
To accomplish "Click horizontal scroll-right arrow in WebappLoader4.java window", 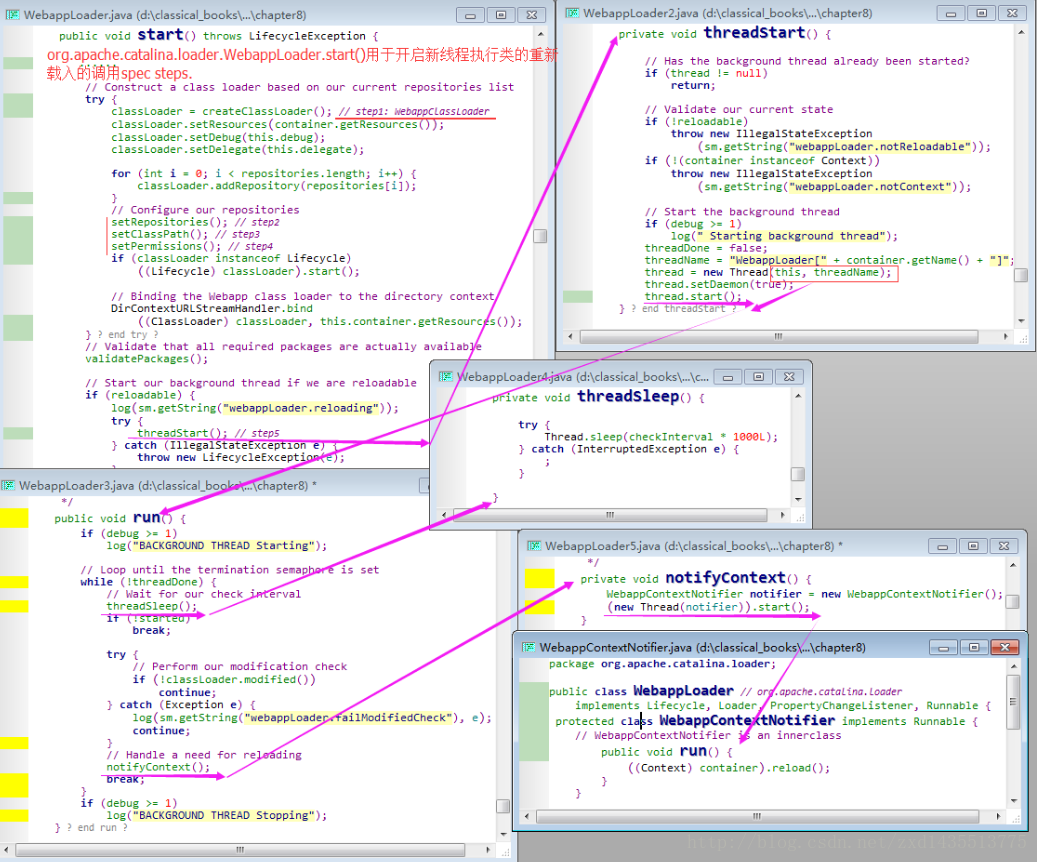I will pyautogui.click(x=783, y=514).
